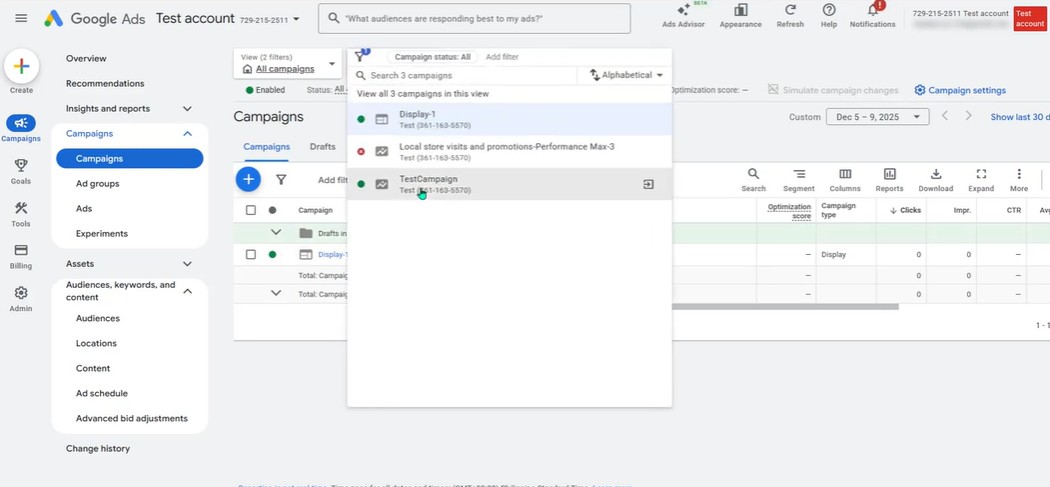1050x487 pixels.
Task: Click go-to arrow on TestCampaign row
Action: point(648,184)
